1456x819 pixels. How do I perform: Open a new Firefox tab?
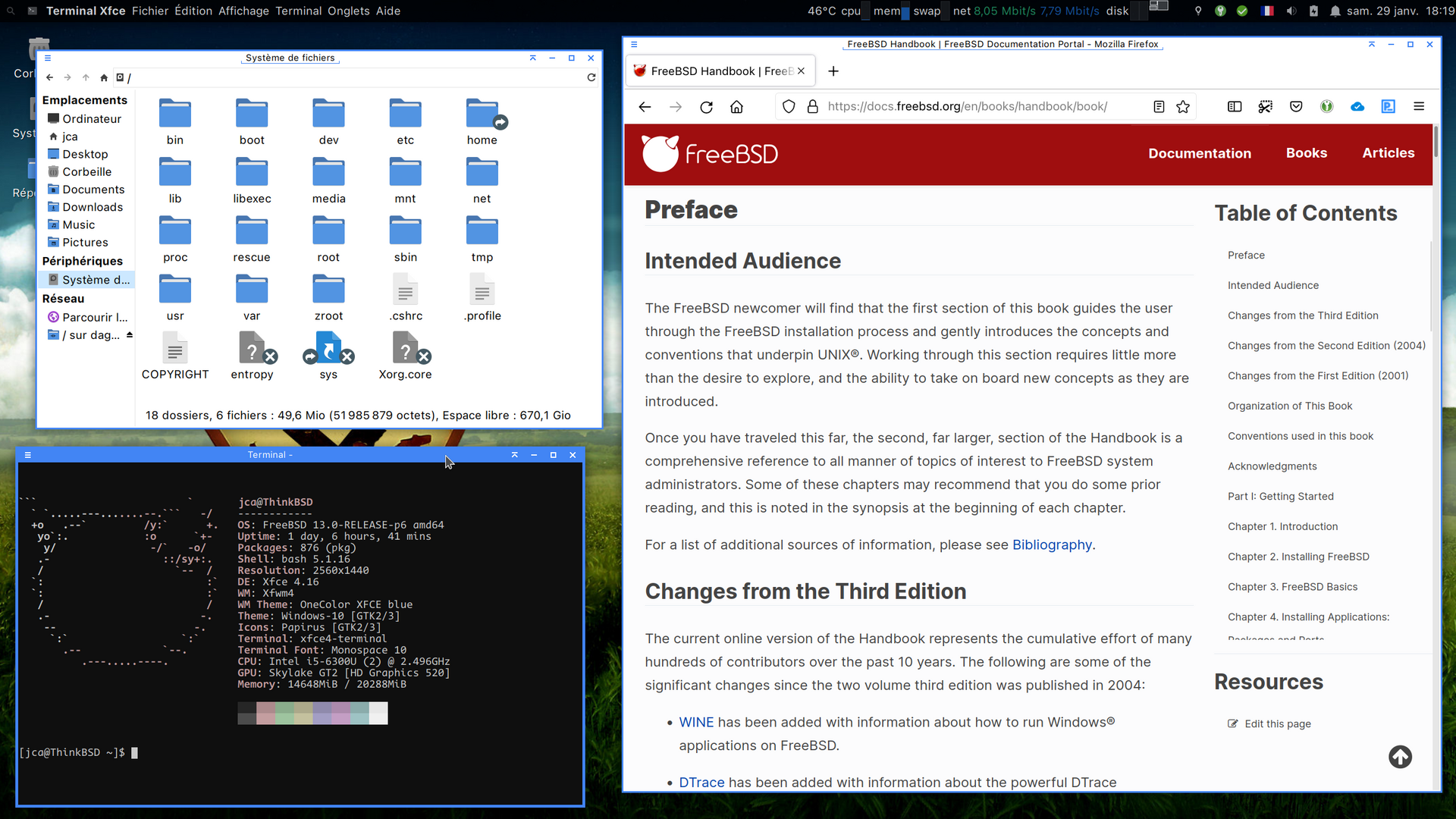833,71
